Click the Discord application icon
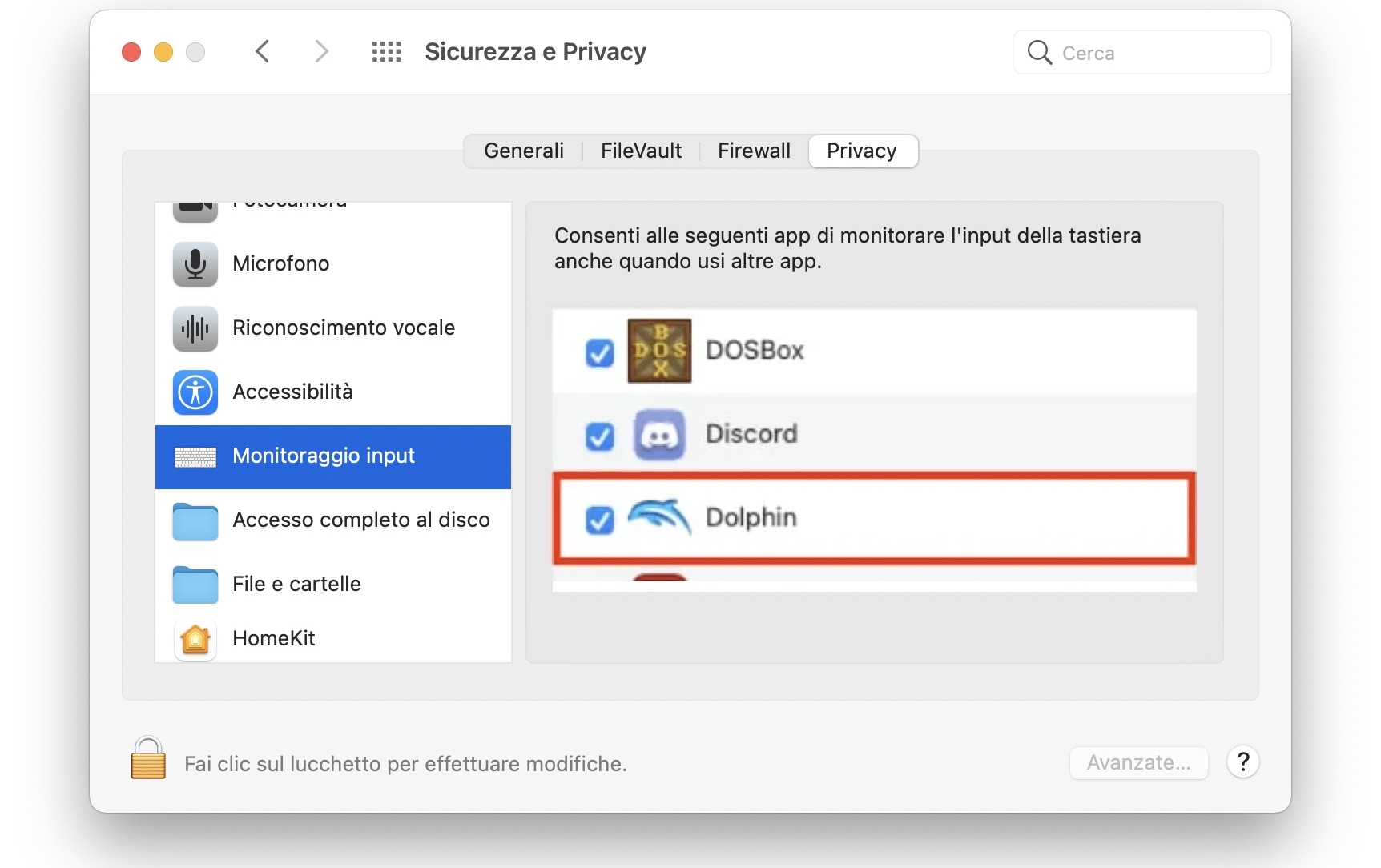Viewport: 1381px width, 868px height. [658, 434]
